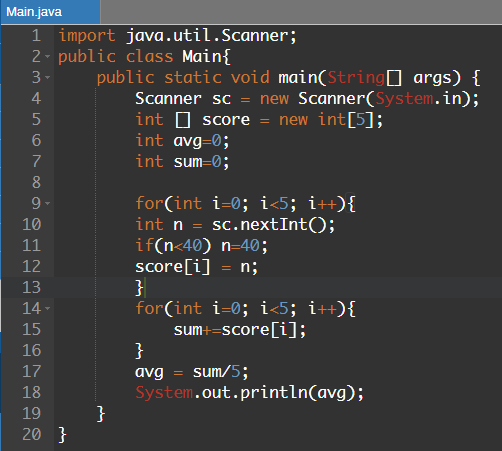This screenshot has height=451, width=502.
Task: Collapse the first for loop fold on line 9
Action: 48,203
